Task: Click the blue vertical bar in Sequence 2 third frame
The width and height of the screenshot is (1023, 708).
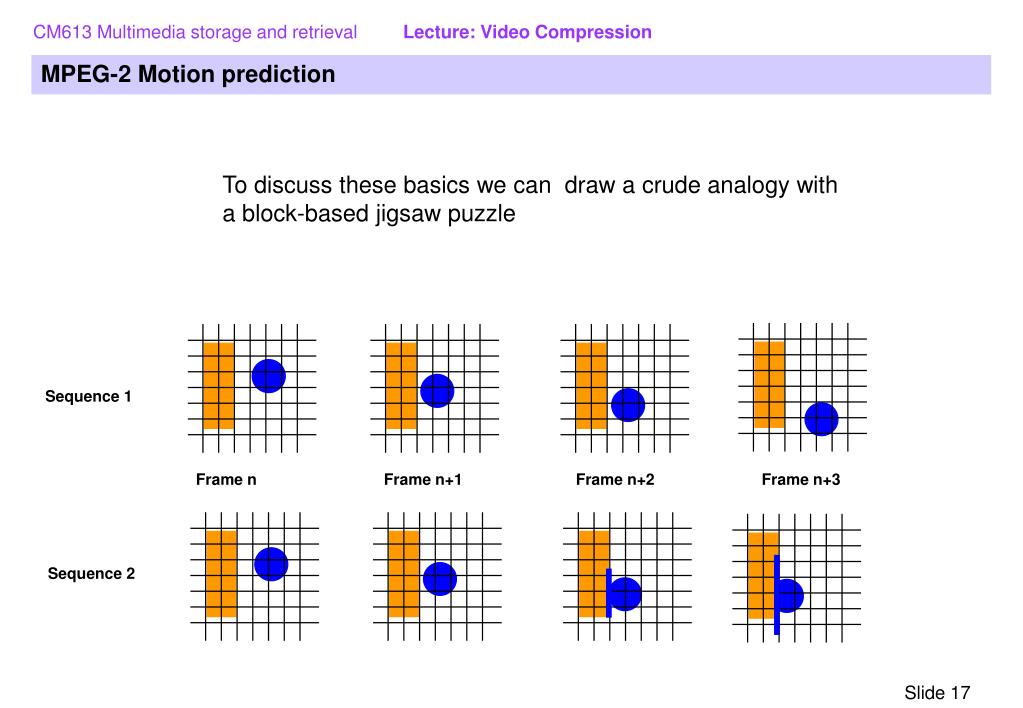Action: click(609, 593)
